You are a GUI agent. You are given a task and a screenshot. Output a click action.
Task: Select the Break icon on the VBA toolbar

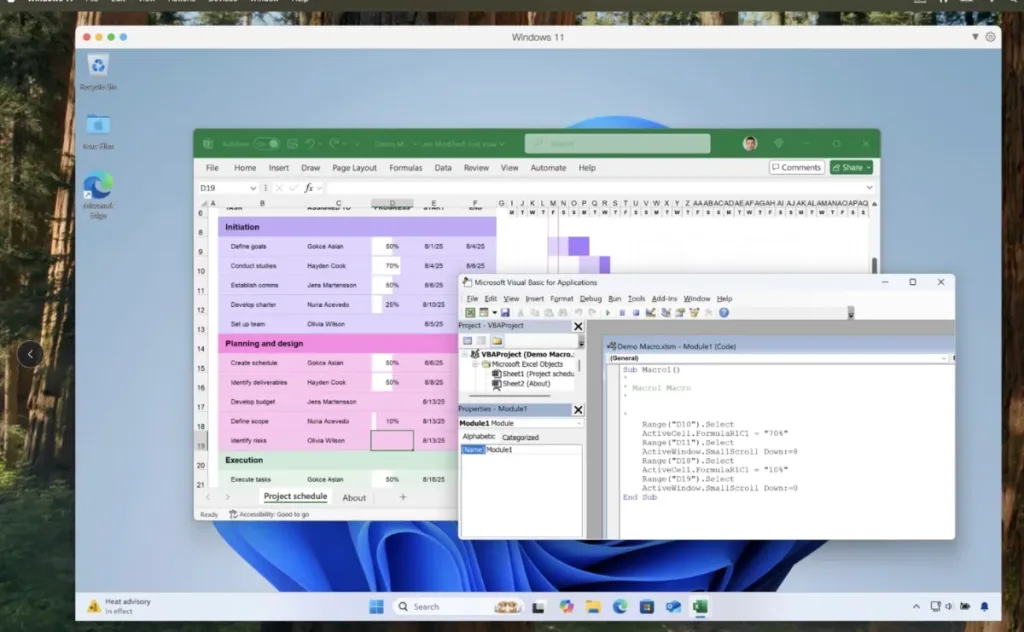point(621,312)
